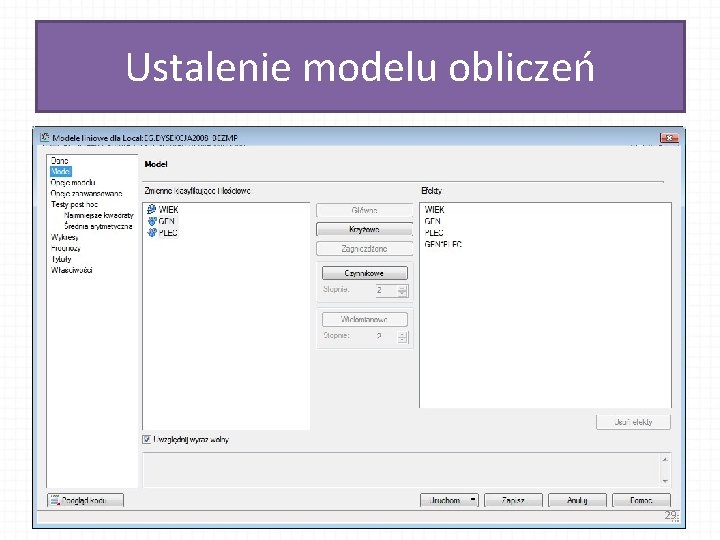Click the WIEK variable icon
This screenshot has height=540, width=720.
coord(152,209)
